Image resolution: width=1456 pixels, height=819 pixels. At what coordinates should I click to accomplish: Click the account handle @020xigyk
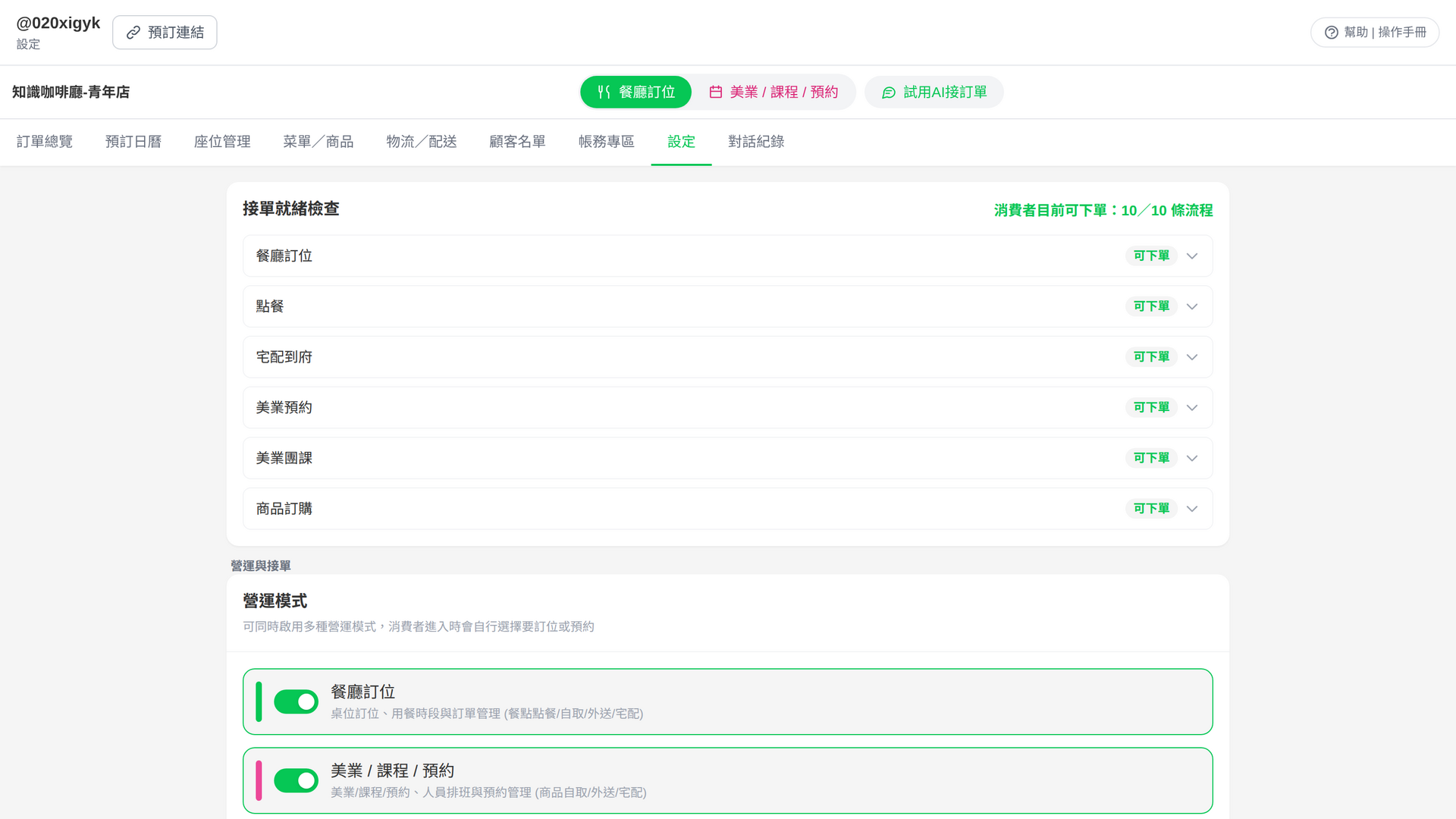(x=58, y=24)
